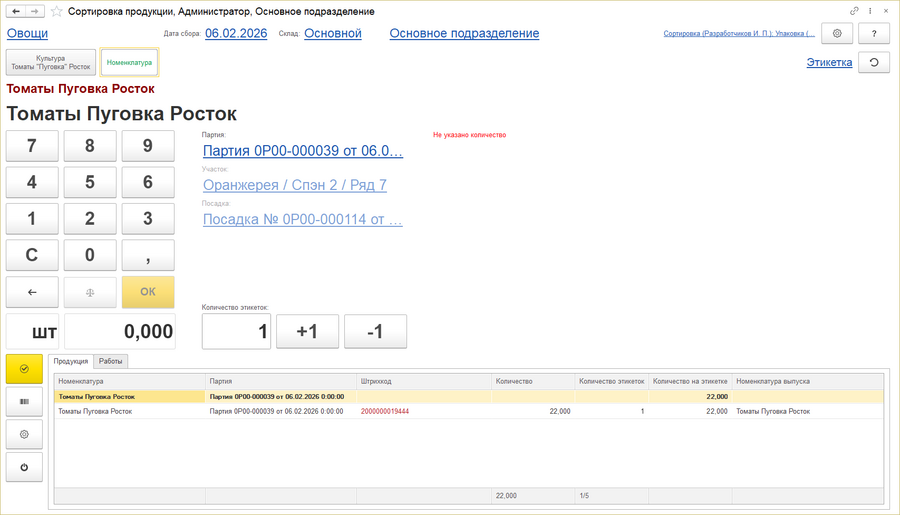Switch to the Работы tab
900x515 pixels.
[x=110, y=361]
